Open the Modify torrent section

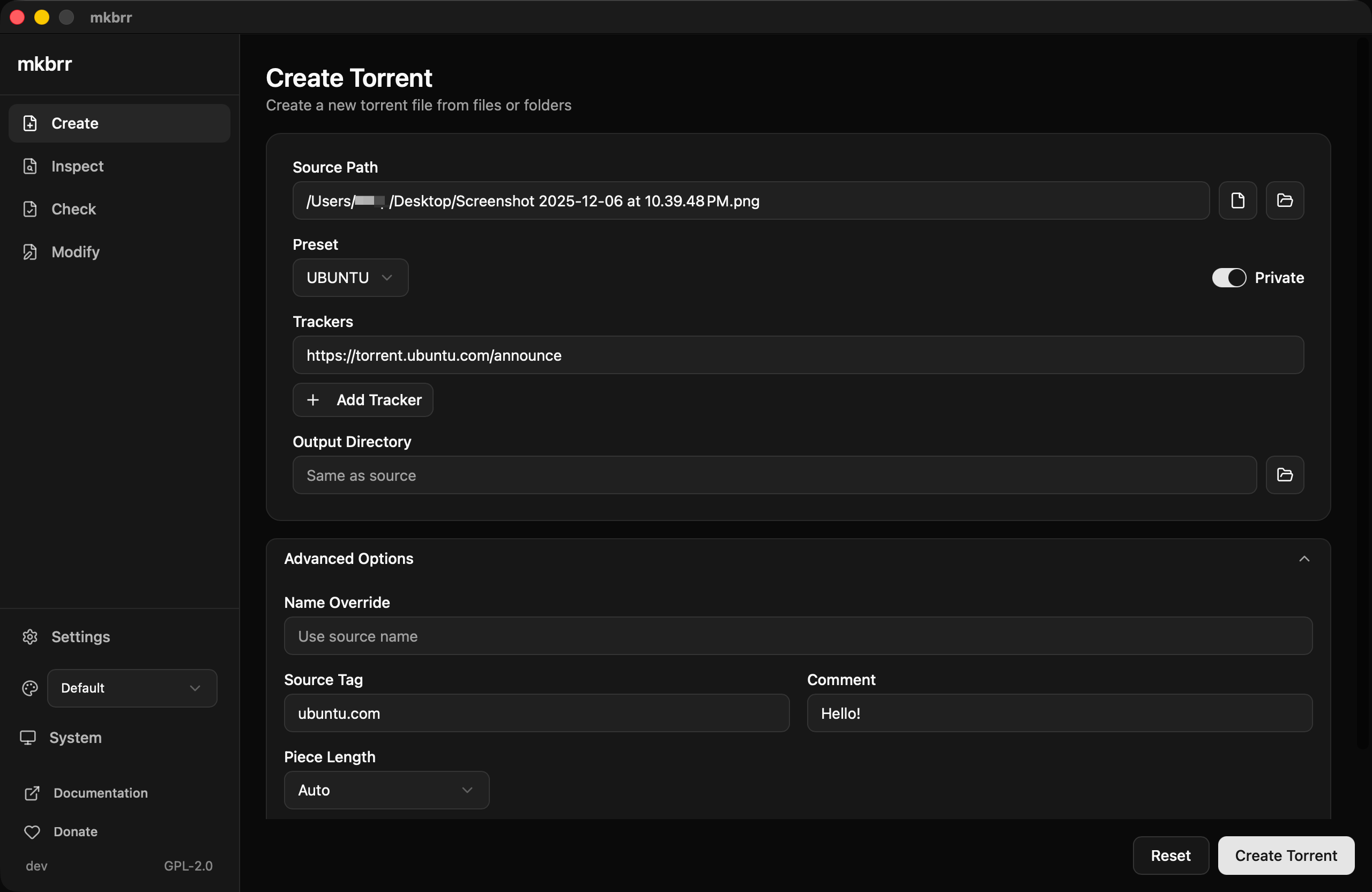[x=75, y=252]
